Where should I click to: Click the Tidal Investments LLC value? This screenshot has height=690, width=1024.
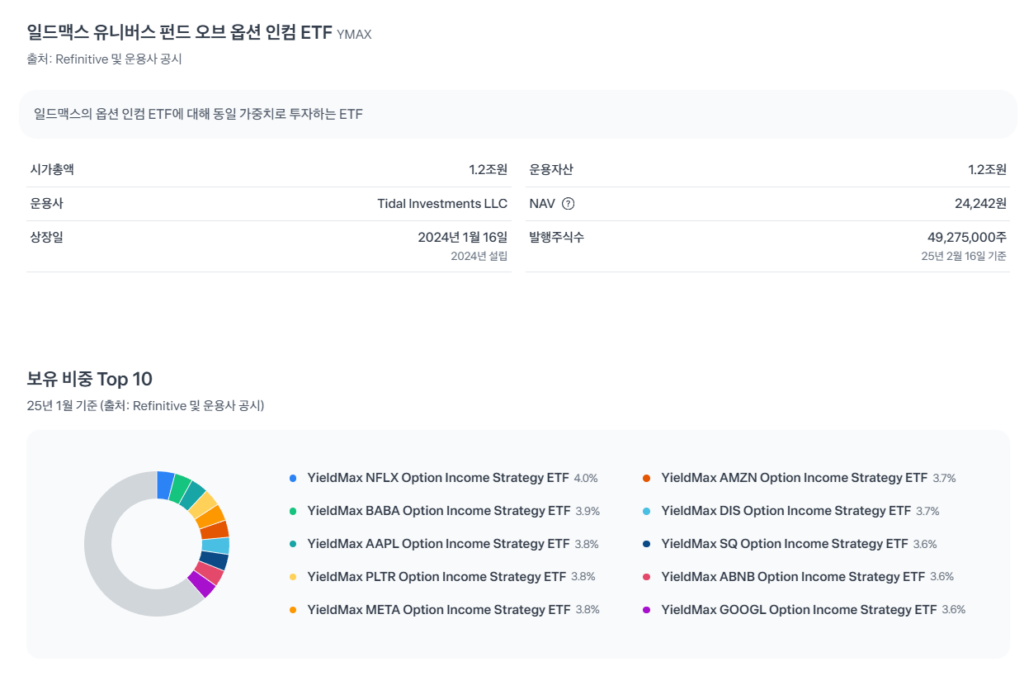[x=442, y=204]
